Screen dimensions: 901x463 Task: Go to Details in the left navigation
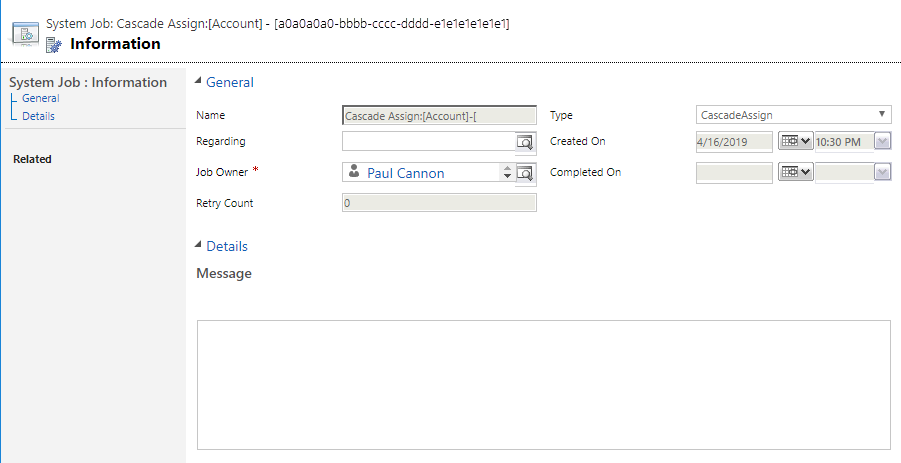[x=38, y=116]
